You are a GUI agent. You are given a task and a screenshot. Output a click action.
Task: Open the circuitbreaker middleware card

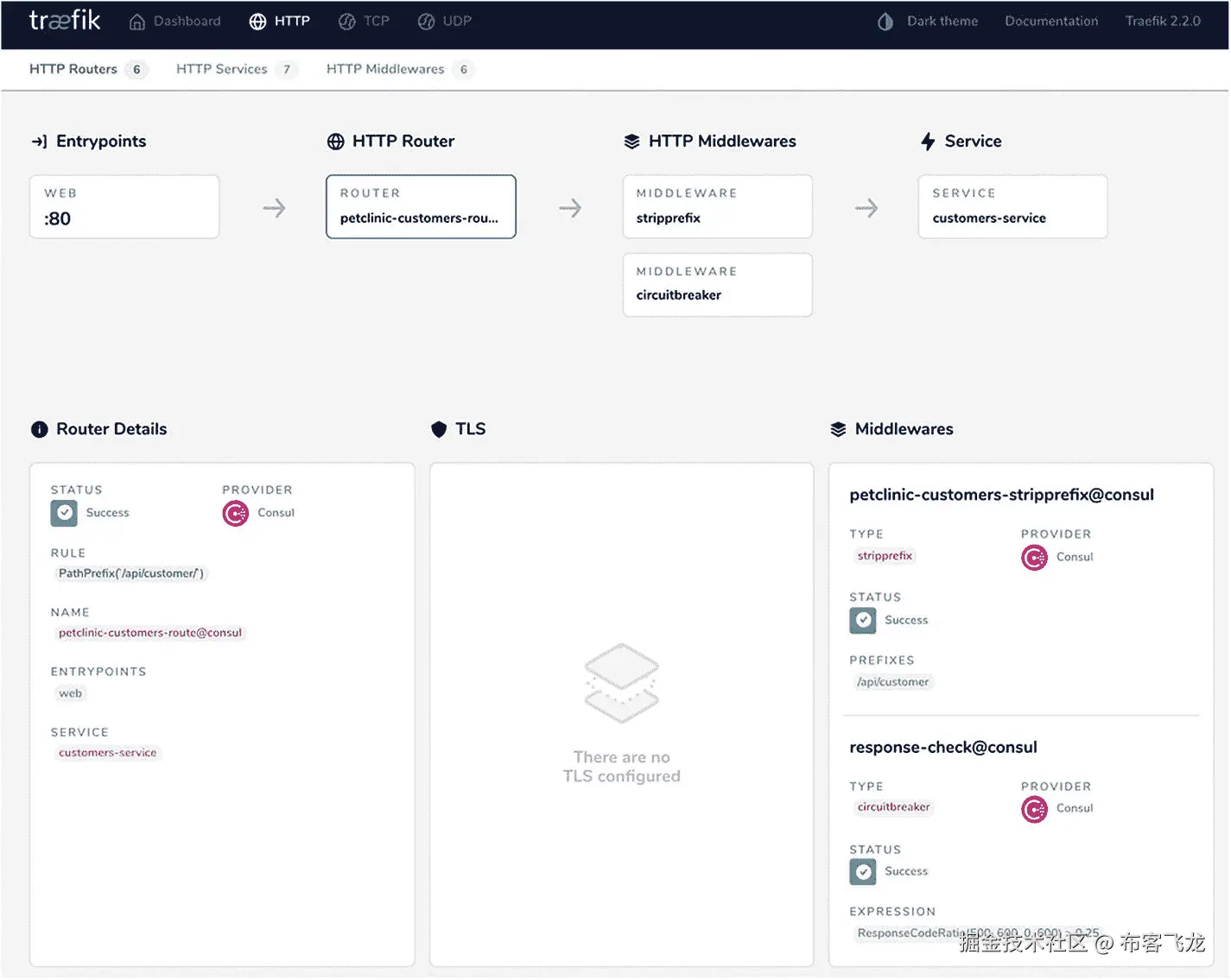(x=717, y=285)
